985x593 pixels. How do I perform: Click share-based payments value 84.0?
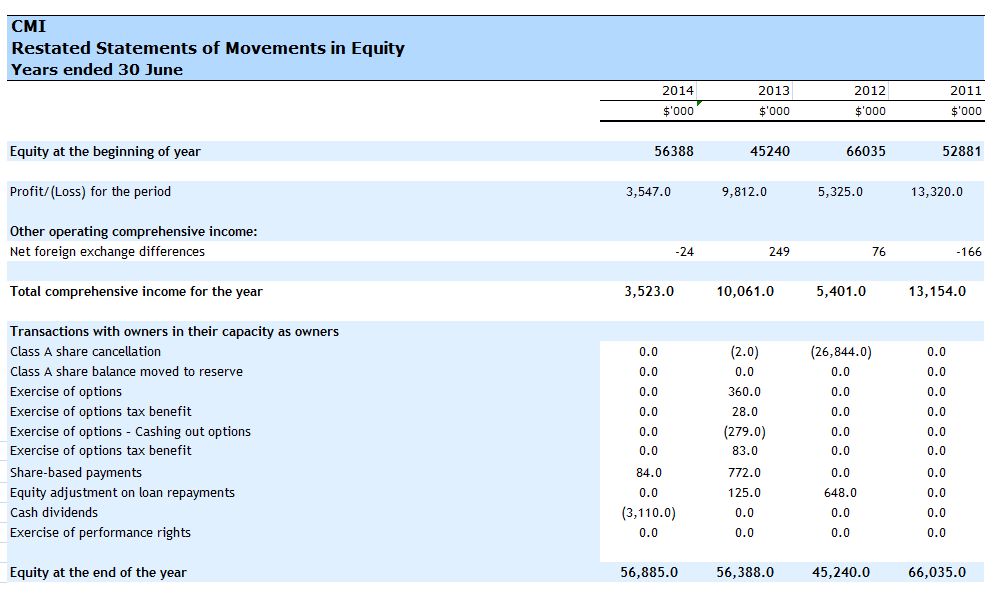tap(648, 472)
